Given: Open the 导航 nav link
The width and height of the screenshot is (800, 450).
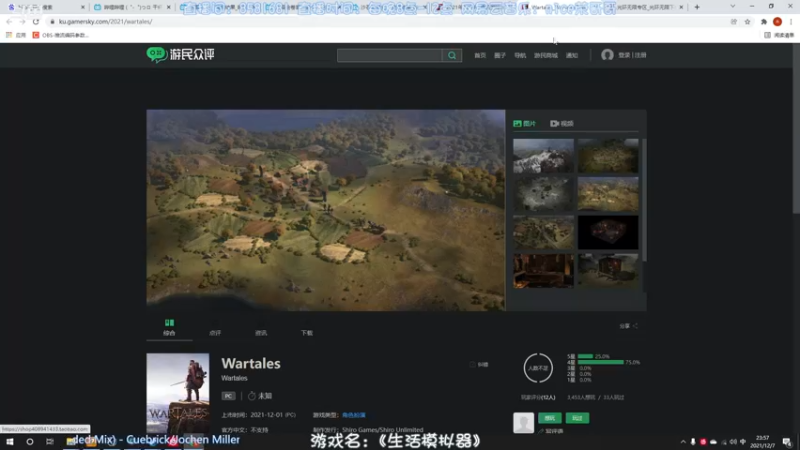Looking at the screenshot, I should point(520,55).
